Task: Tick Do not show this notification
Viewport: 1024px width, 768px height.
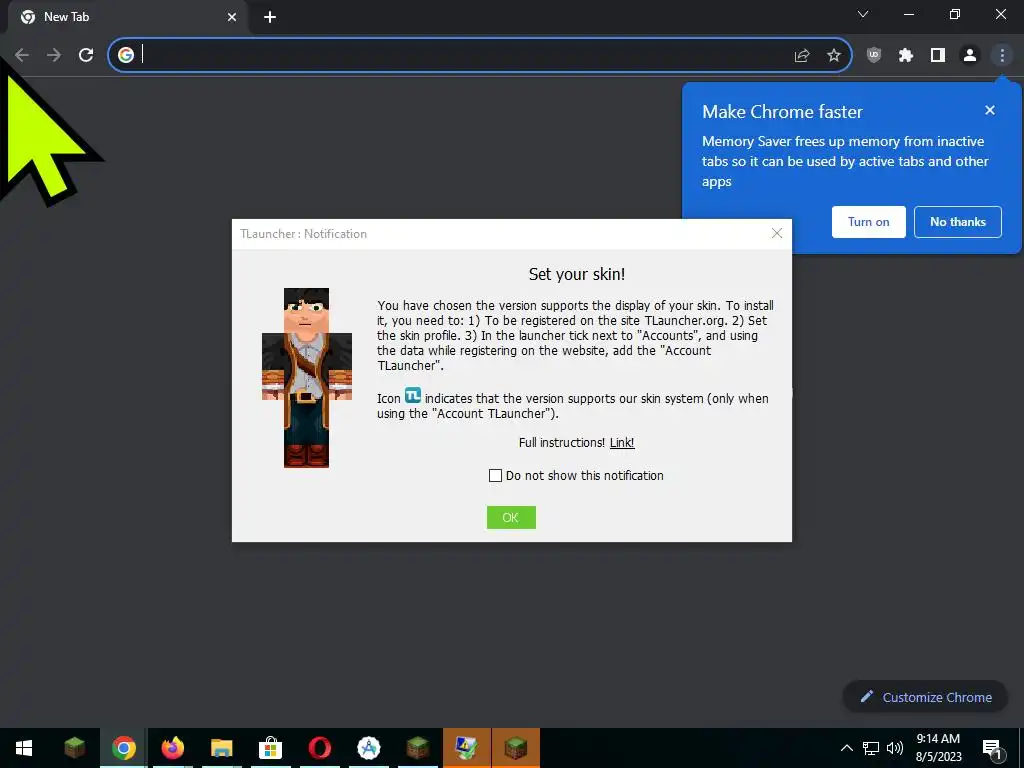Action: click(496, 475)
